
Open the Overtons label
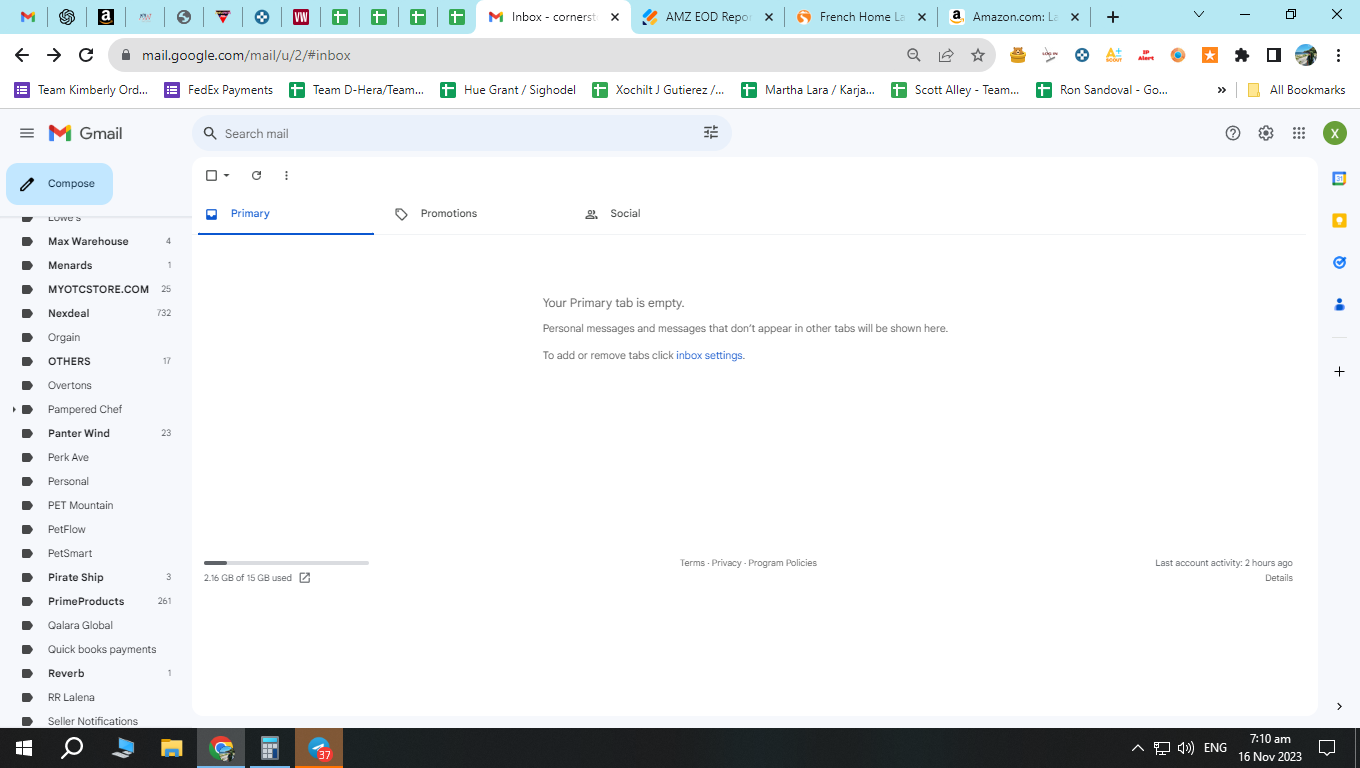coord(70,385)
